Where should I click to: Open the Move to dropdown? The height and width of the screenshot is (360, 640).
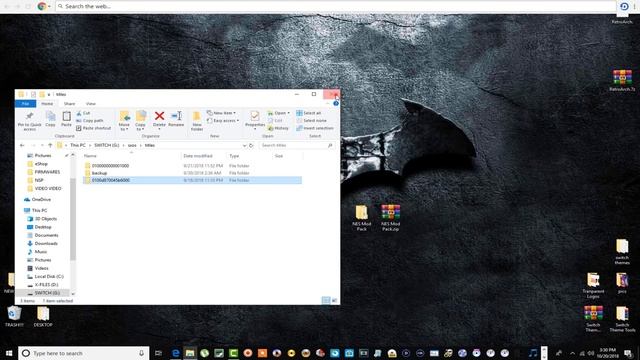pos(124,121)
